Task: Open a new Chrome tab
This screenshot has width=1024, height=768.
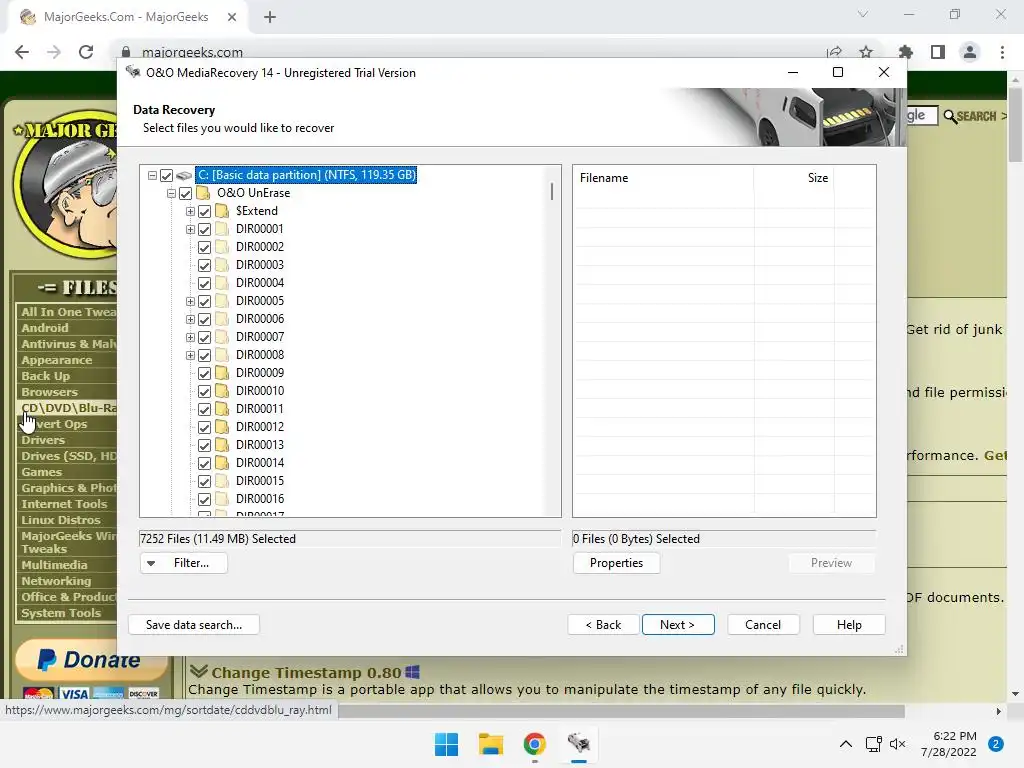Action: pos(270,17)
